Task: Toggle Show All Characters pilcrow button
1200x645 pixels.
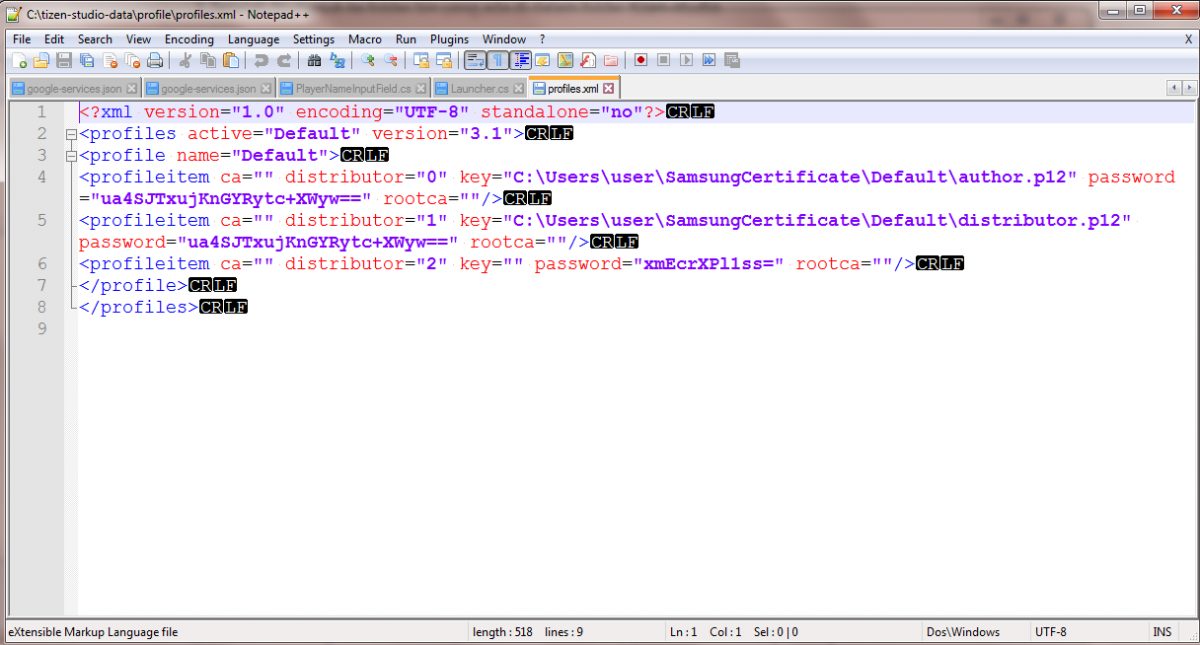Action: tap(497, 60)
